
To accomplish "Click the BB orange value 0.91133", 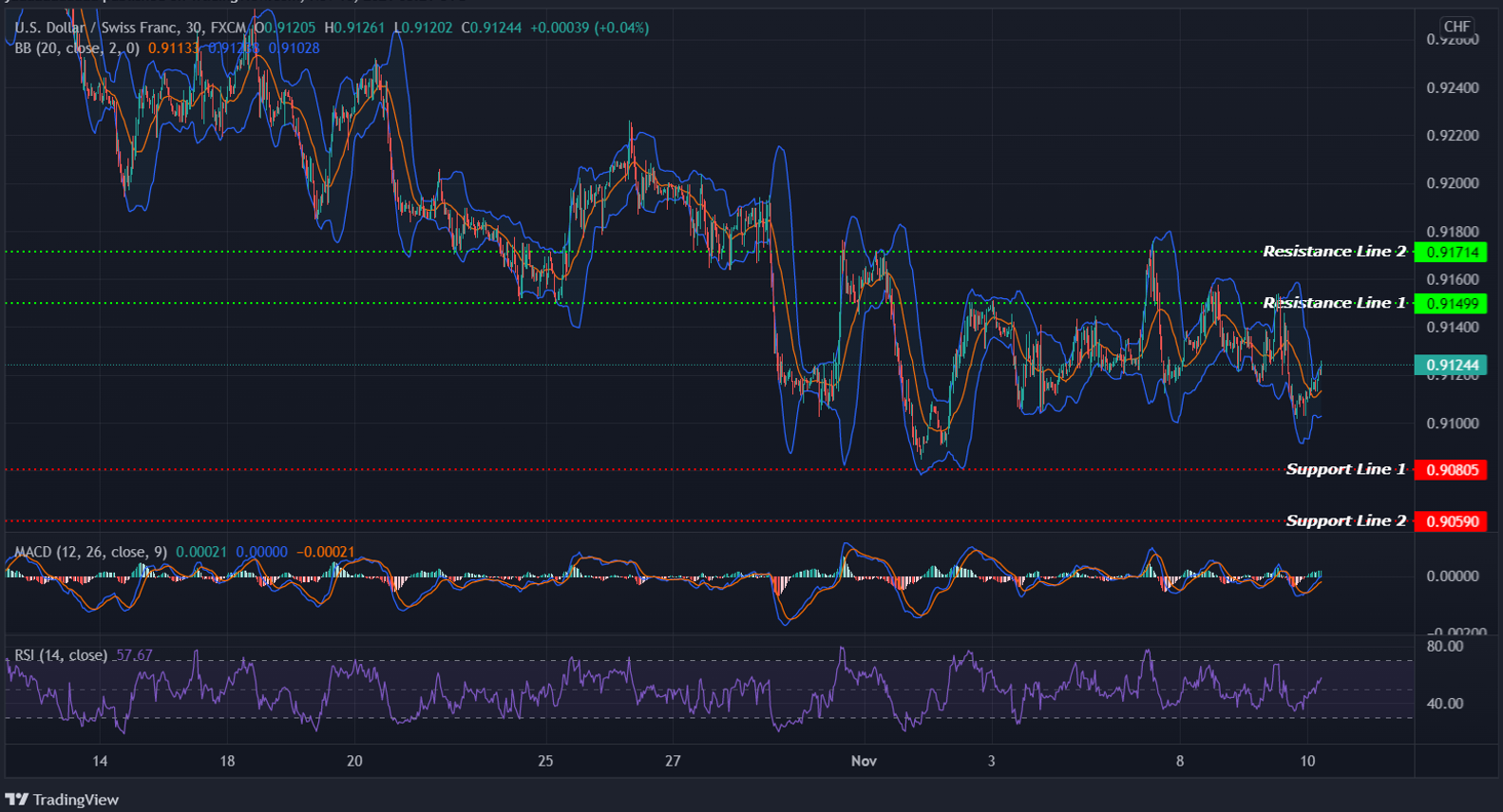I will 174,47.
